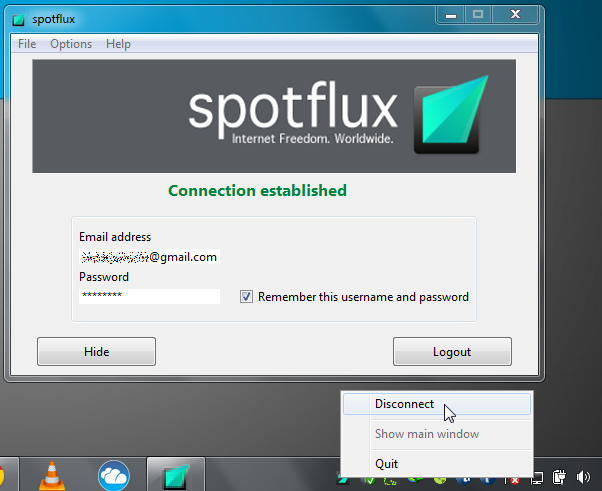Viewport: 602px width, 491px height.
Task: Click the Internet Freedom. Worldwide. tagline
Action: pos(313,139)
